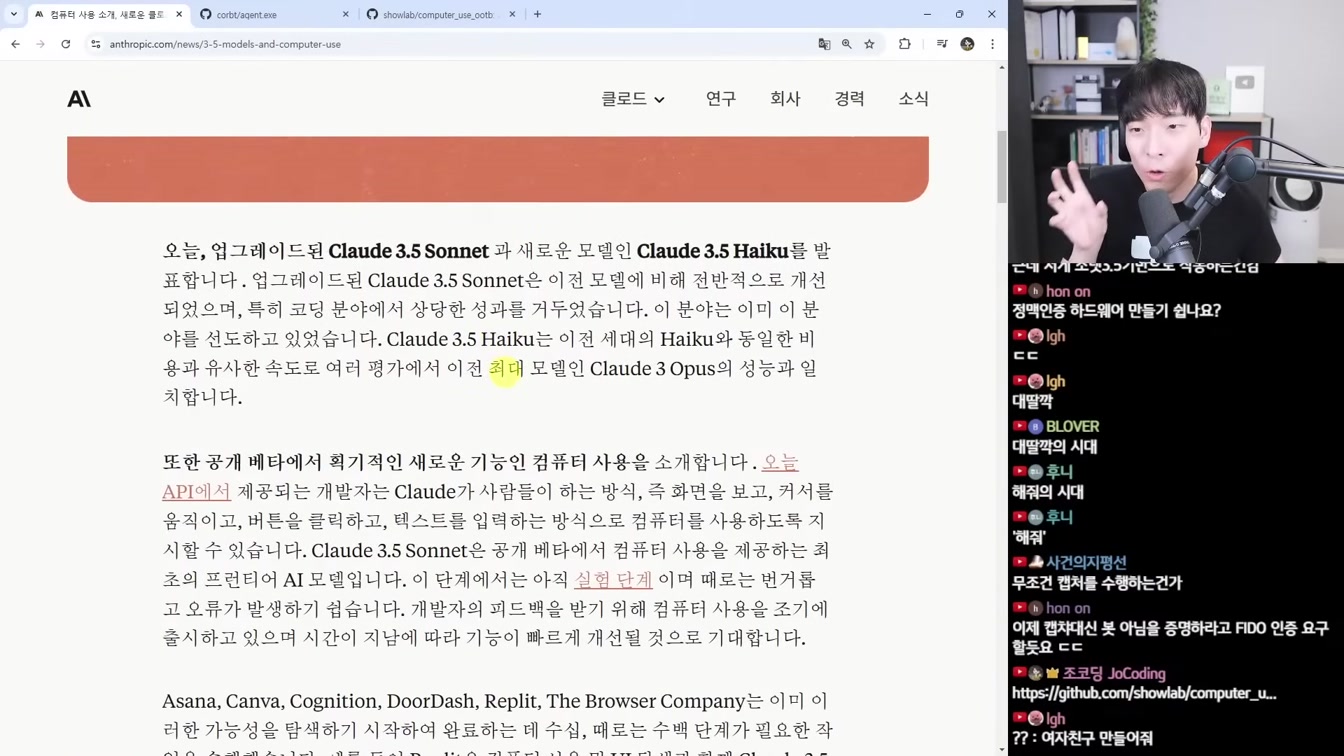Click bold text Claude 3.5 Haiku in first paragraph
Viewport: 1344px width, 756px height.
point(712,251)
